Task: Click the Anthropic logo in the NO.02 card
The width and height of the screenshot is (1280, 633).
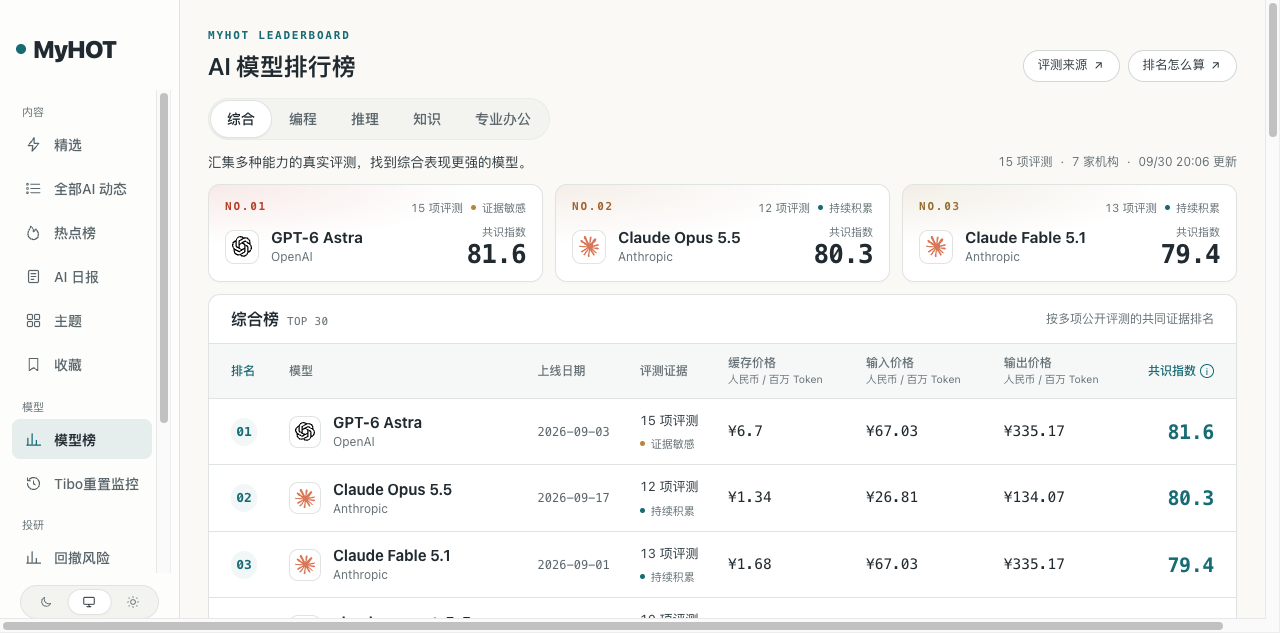Action: pos(589,247)
